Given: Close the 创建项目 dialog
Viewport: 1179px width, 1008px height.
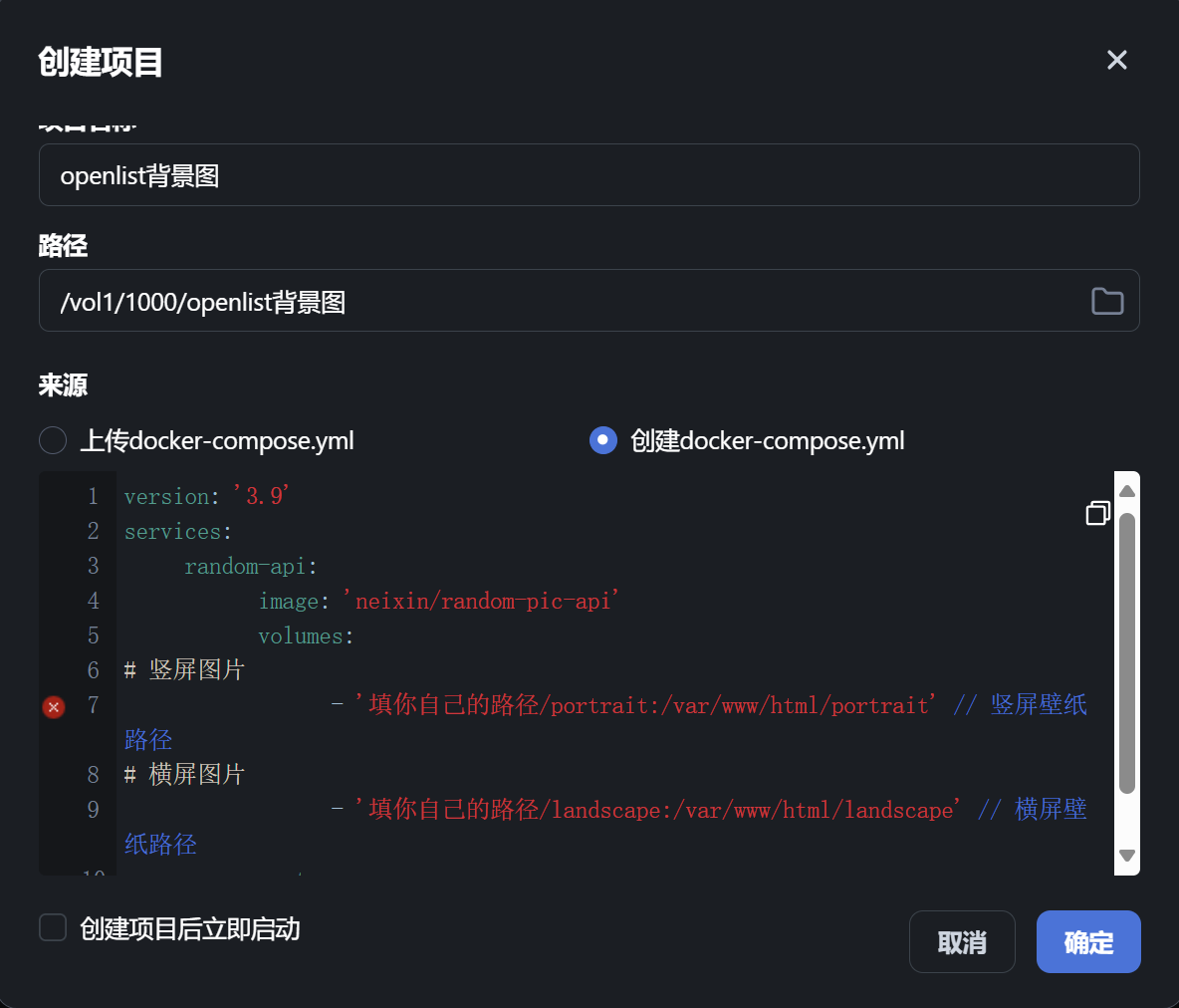Looking at the screenshot, I should 1116,60.
